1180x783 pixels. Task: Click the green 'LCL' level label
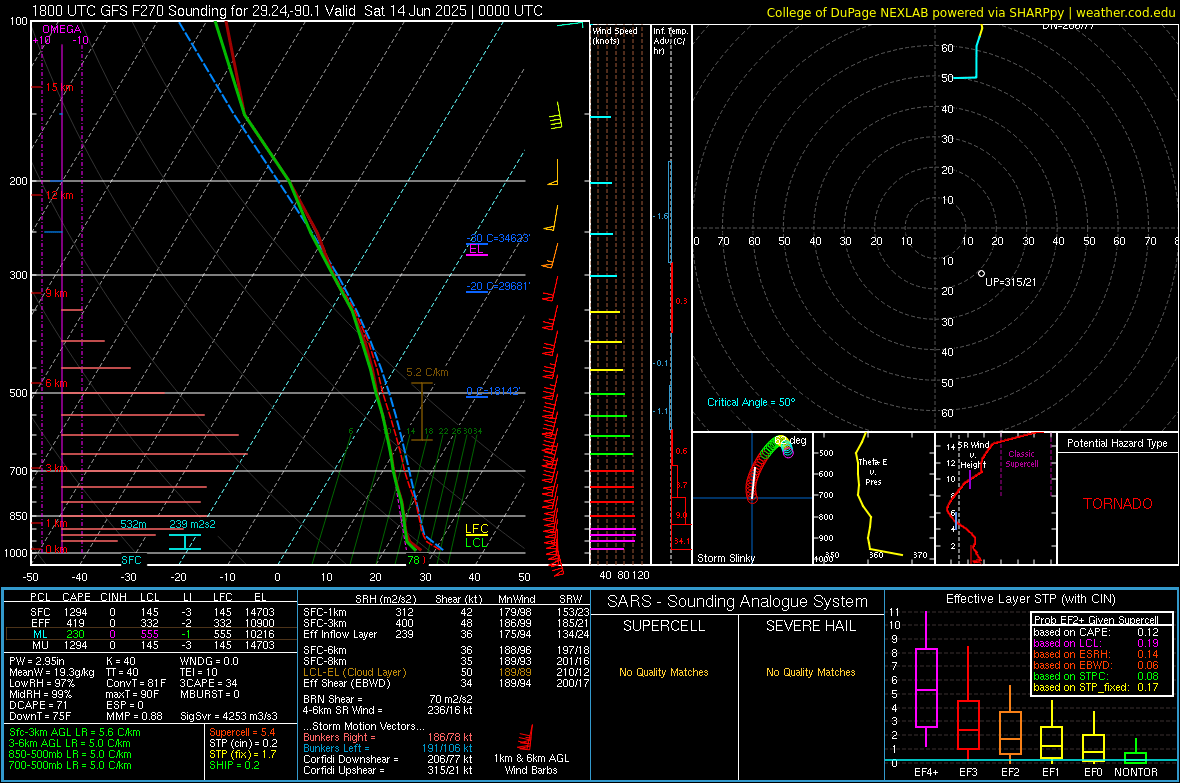point(476,542)
